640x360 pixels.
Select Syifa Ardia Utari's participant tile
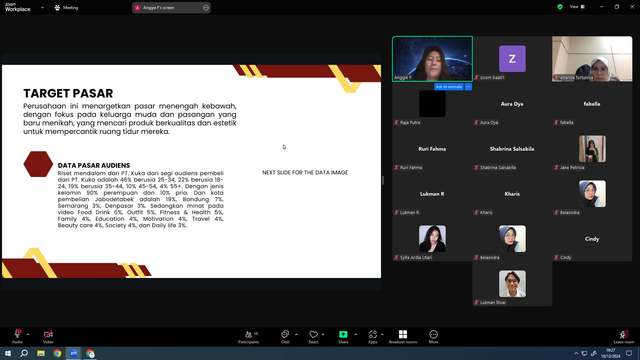point(432,239)
